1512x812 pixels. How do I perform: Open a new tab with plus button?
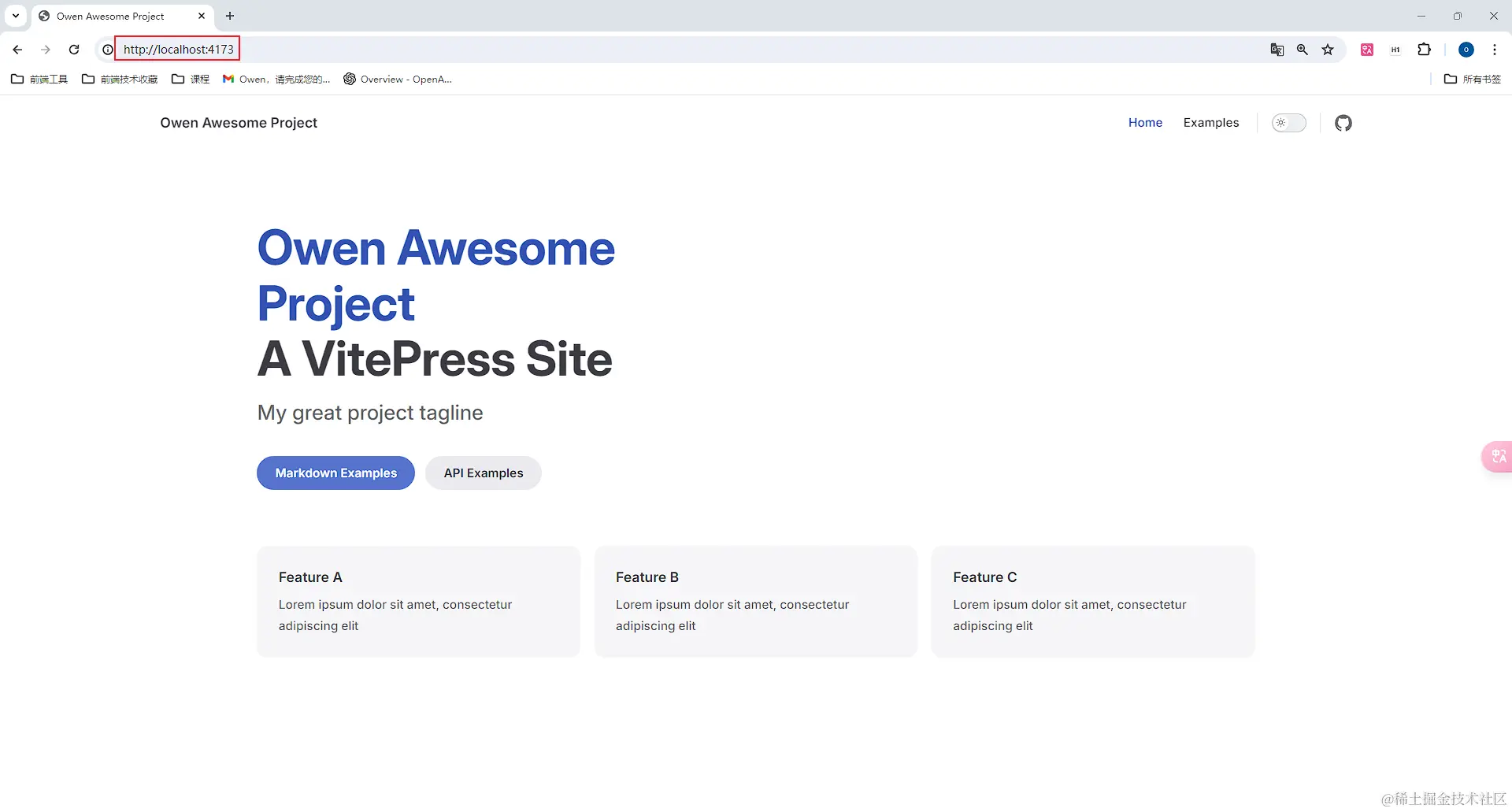pyautogui.click(x=230, y=16)
